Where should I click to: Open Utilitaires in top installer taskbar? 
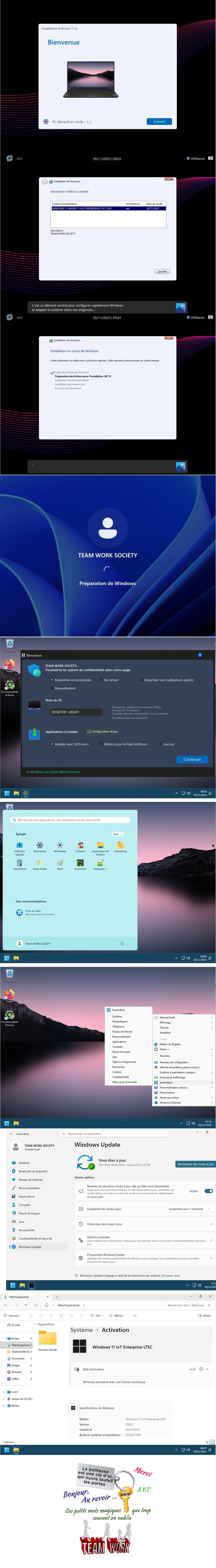[196, 158]
